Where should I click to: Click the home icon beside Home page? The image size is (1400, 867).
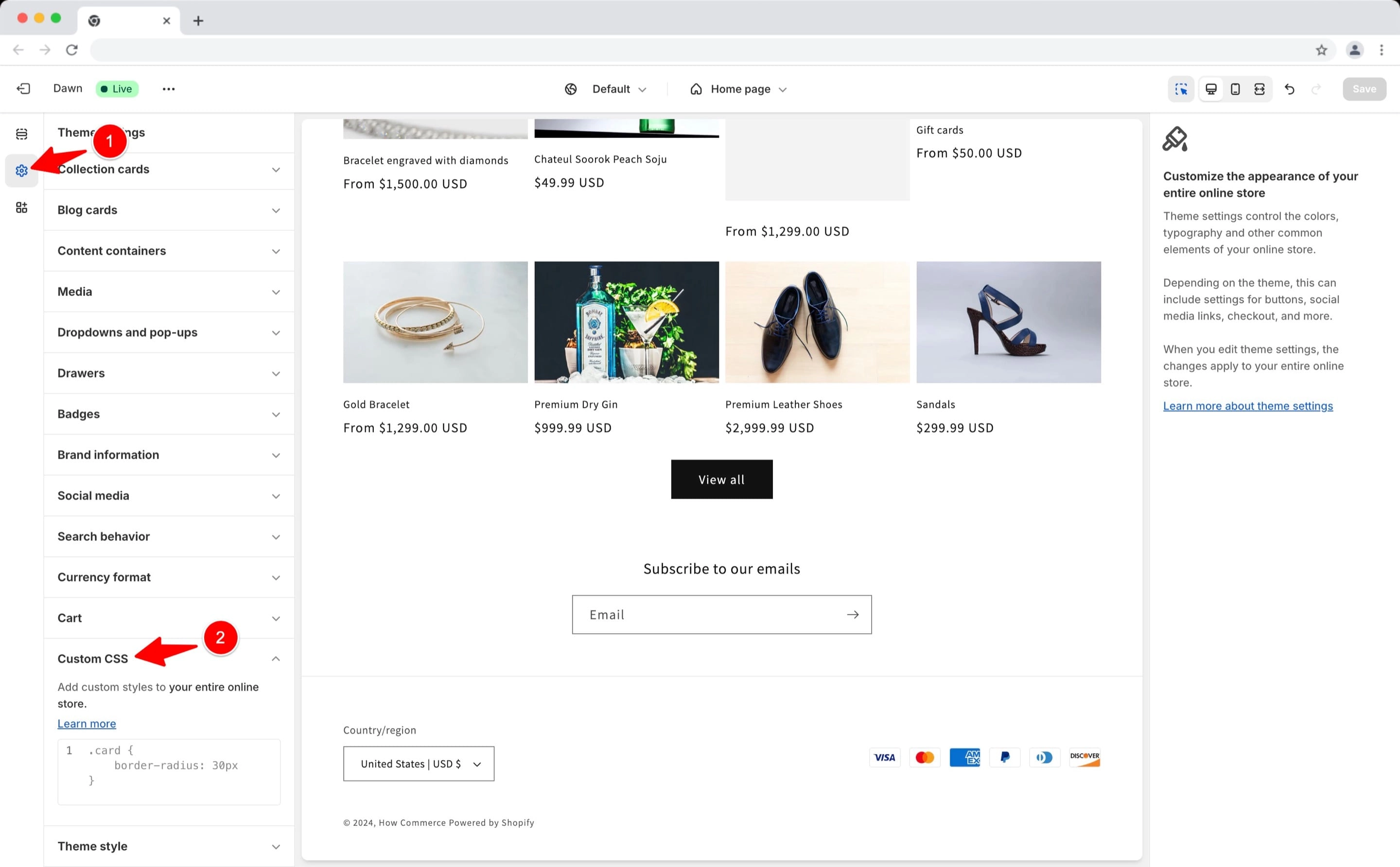point(696,89)
